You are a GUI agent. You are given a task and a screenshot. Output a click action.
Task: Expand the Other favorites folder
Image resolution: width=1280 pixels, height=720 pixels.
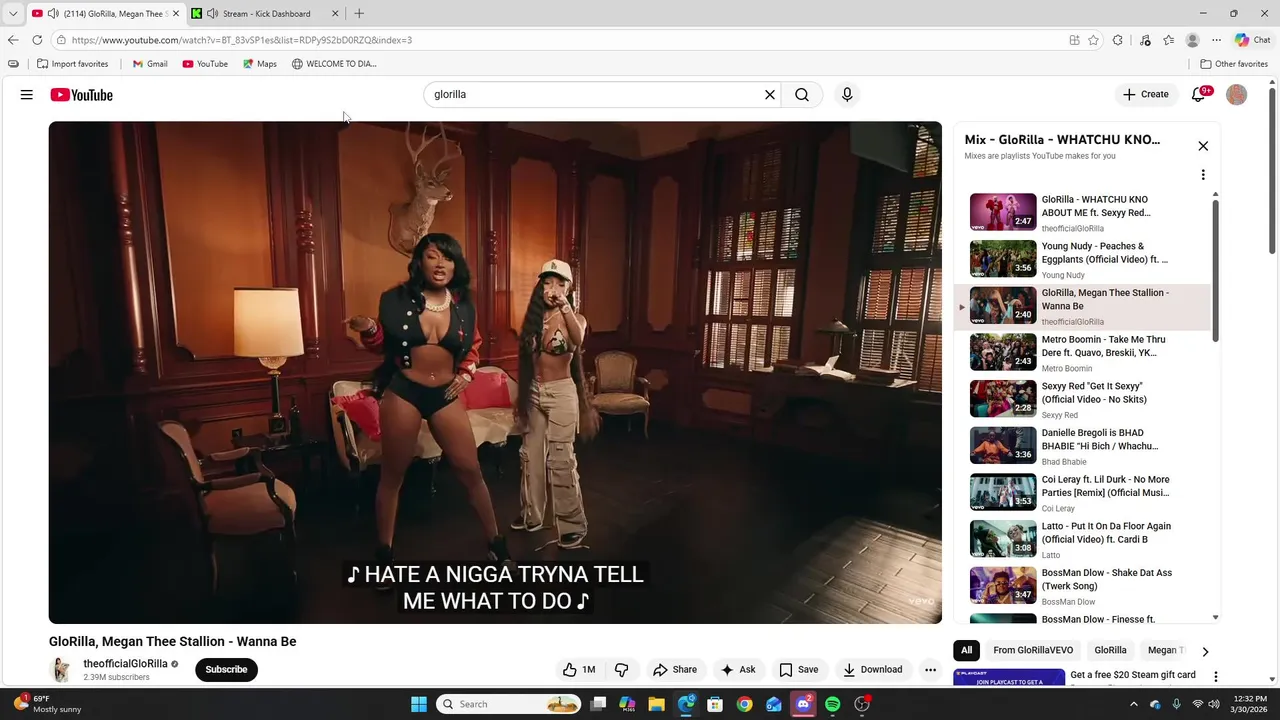pyautogui.click(x=1234, y=64)
